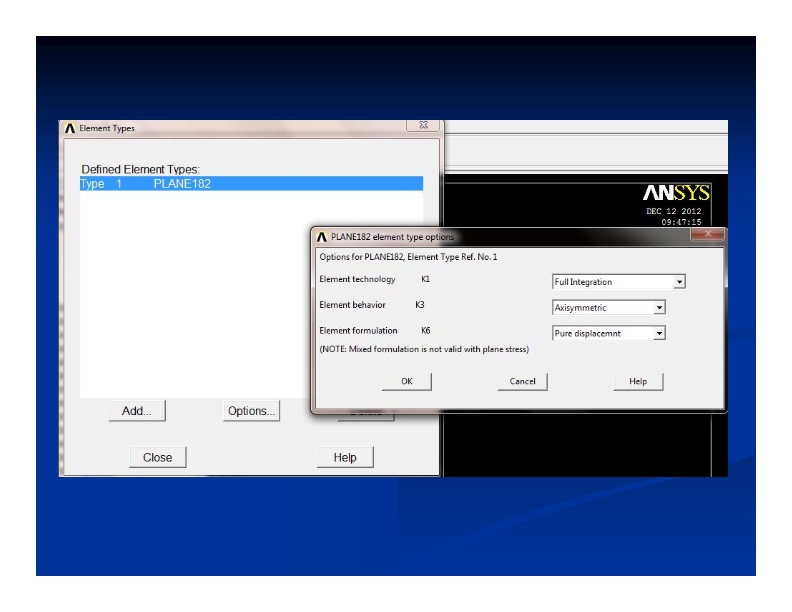Screen dimensions: 792x612
Task: Click the Element Types window ANSYS icon
Action: (69, 128)
